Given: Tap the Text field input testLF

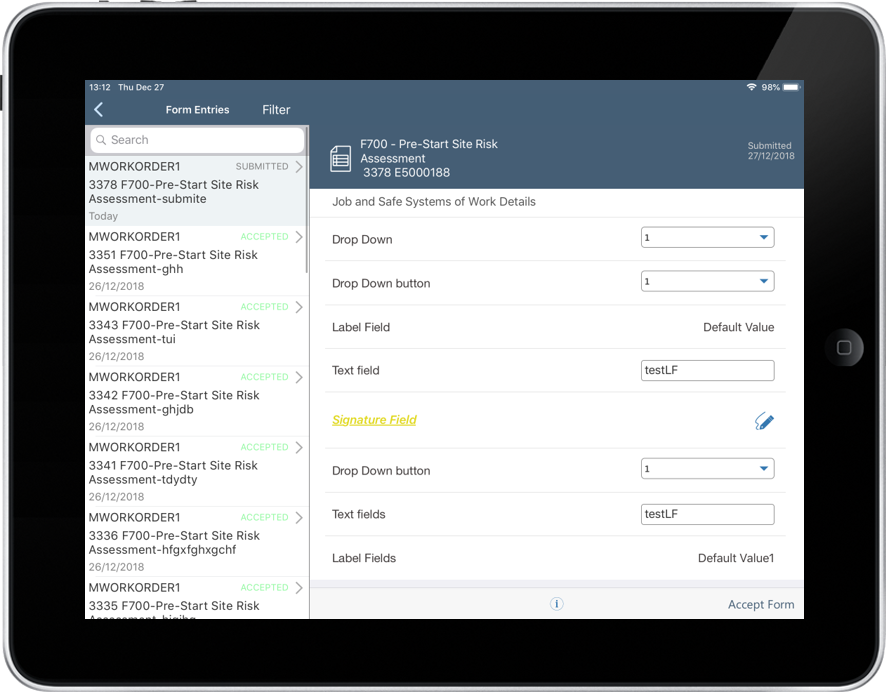Looking at the screenshot, I should pos(707,370).
